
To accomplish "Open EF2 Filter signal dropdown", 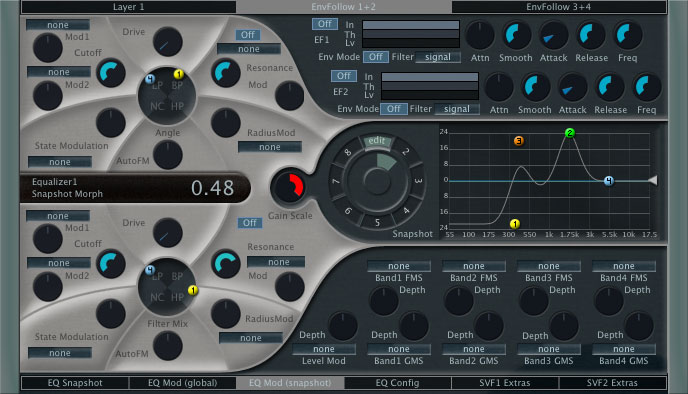I will click(x=456, y=109).
